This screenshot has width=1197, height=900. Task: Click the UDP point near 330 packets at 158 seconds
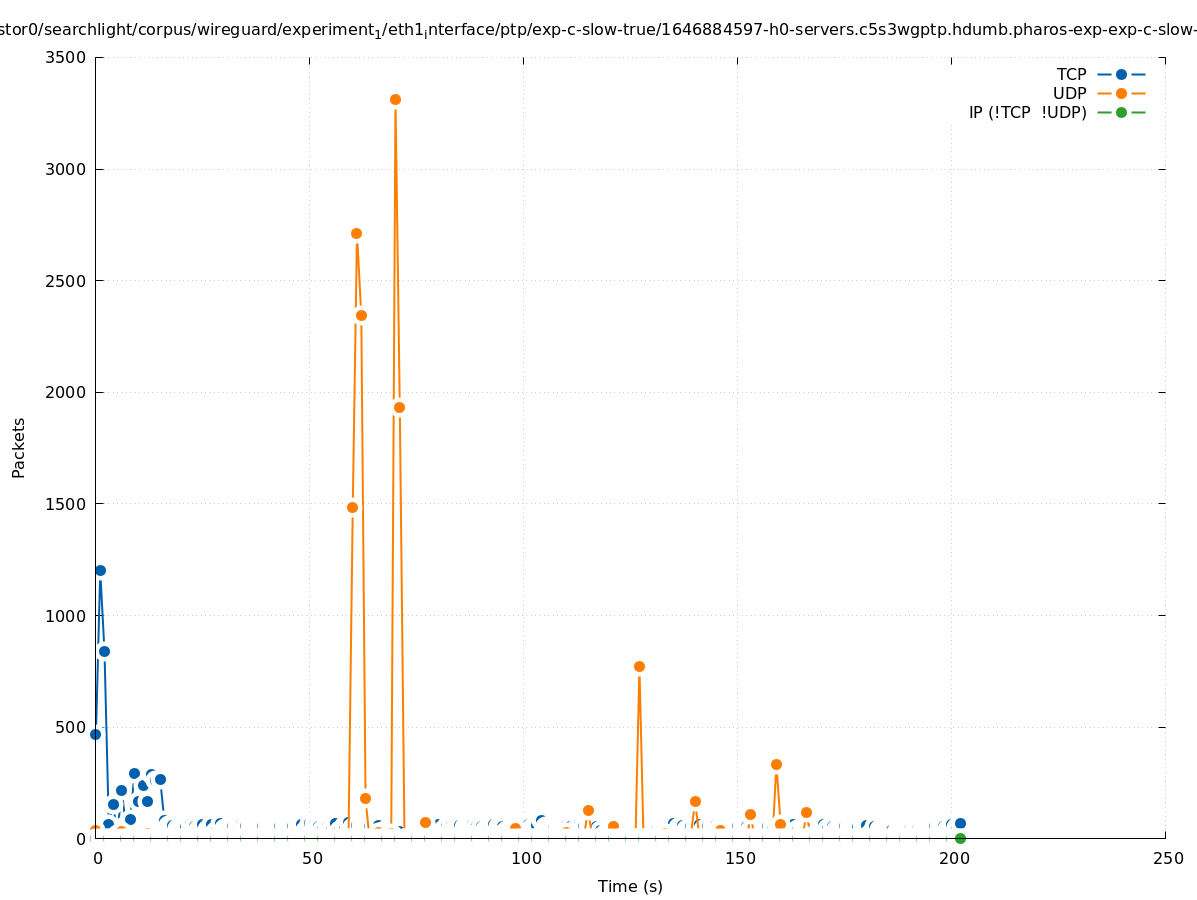776,764
